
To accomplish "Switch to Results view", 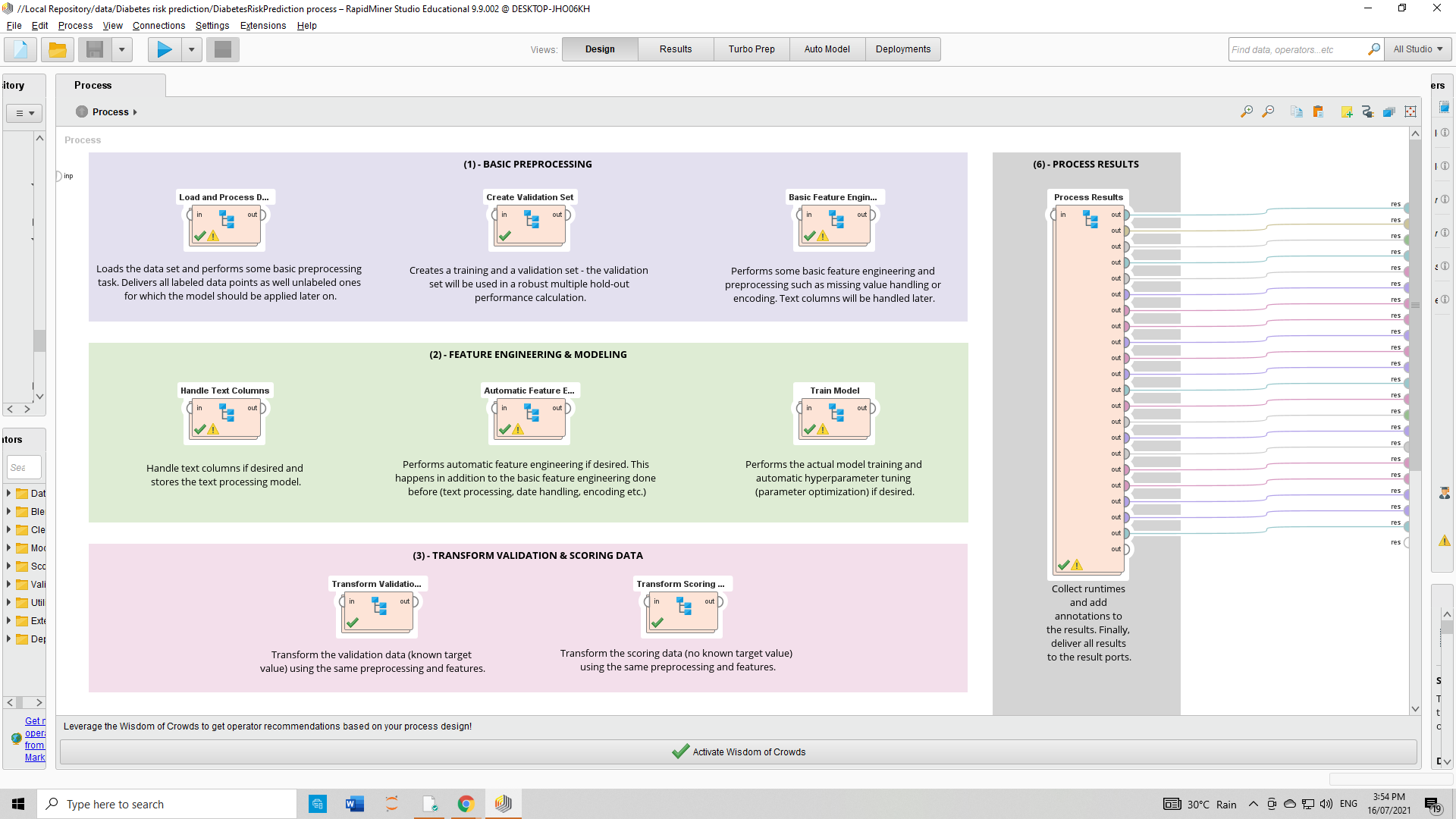I will (676, 49).
